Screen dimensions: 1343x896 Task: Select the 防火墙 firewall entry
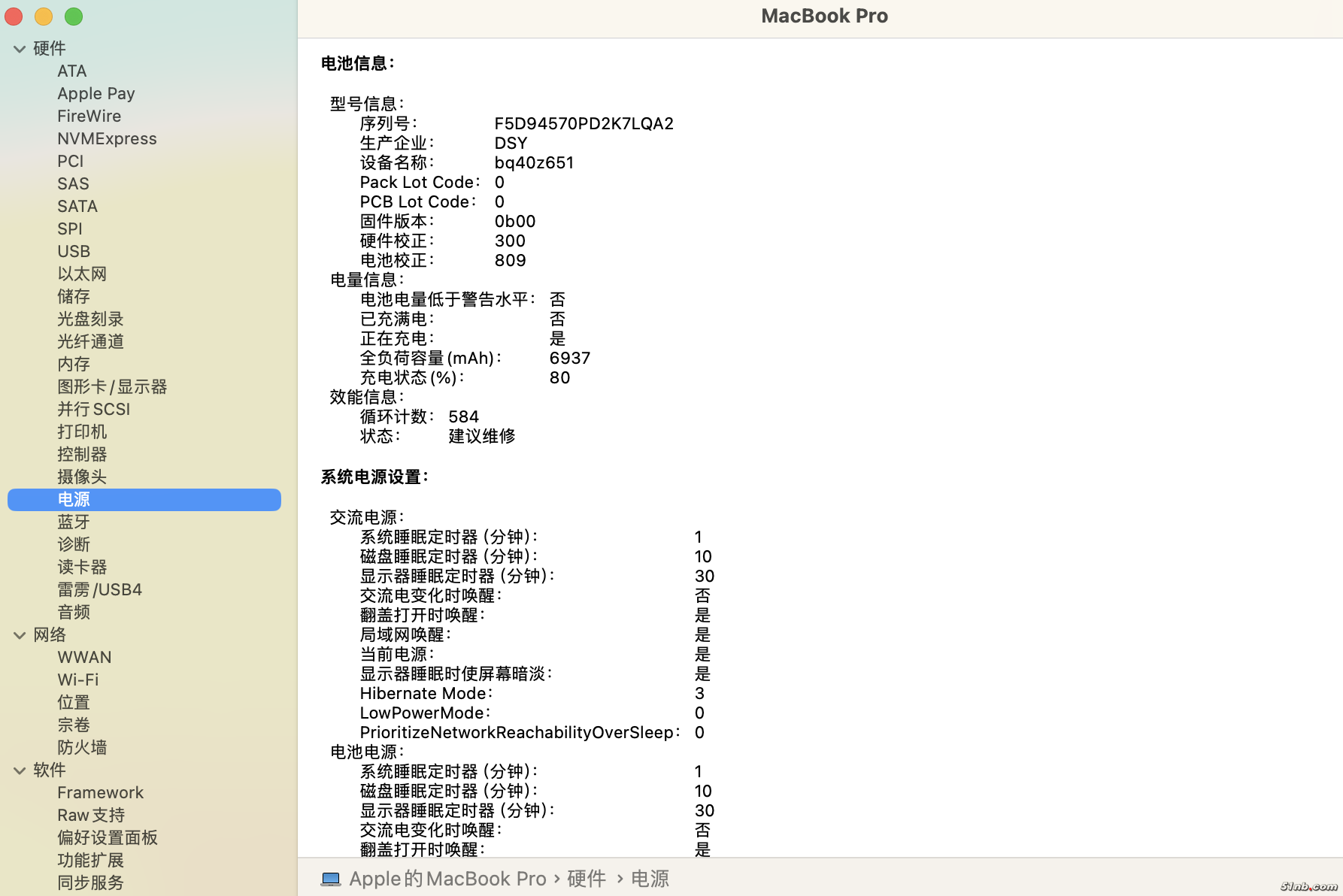[x=82, y=747]
